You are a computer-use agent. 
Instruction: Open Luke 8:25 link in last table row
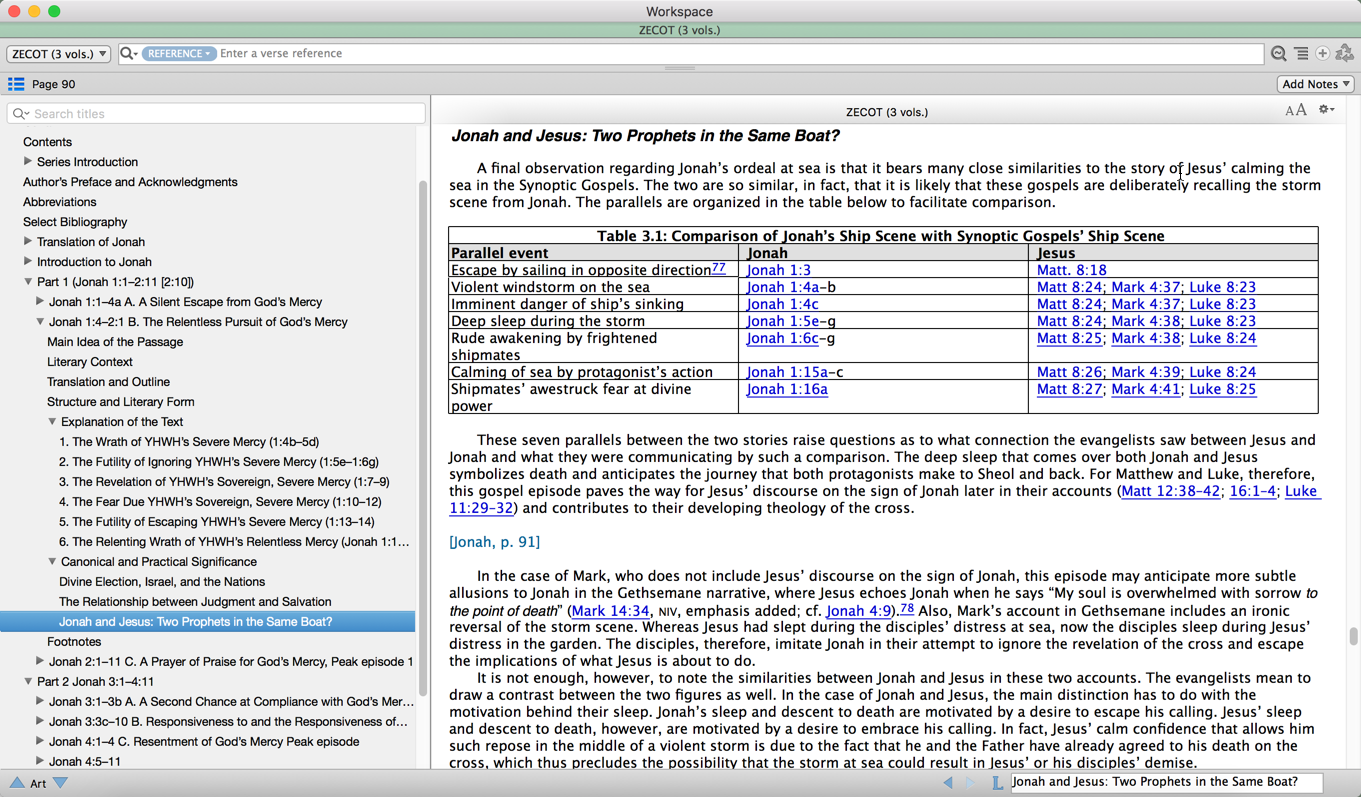(1222, 389)
